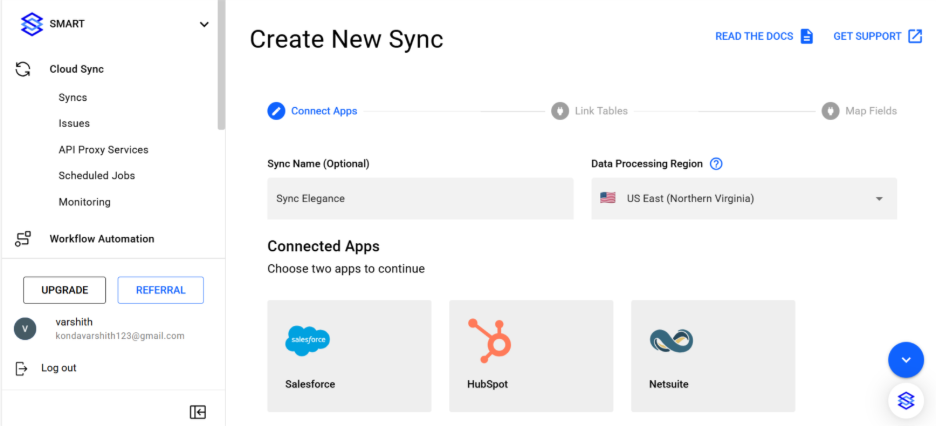The width and height of the screenshot is (936, 426).
Task: Open Monitoring in sidebar
Action: [85, 202]
